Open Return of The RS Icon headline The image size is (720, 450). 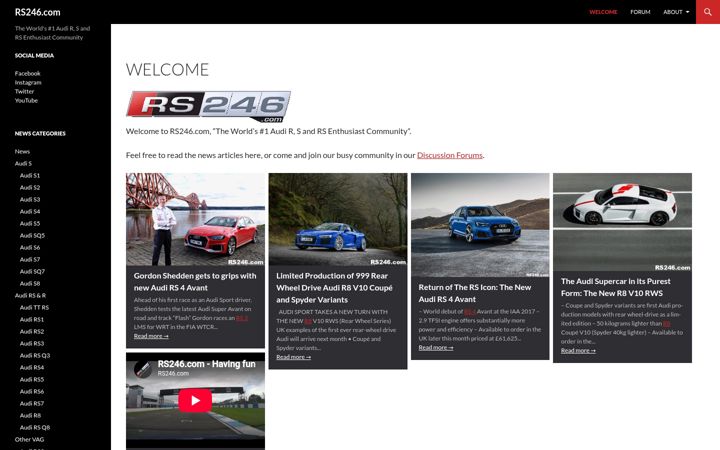tap(475, 293)
